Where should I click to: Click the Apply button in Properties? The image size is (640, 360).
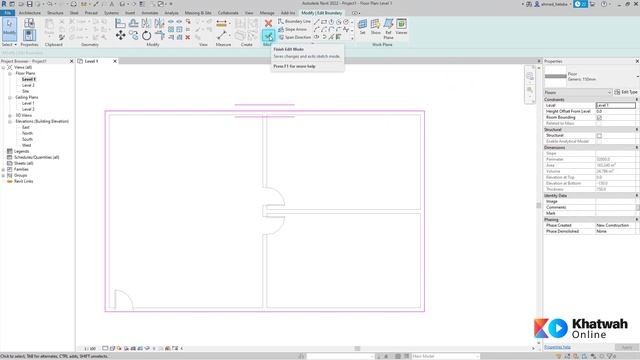point(627,347)
